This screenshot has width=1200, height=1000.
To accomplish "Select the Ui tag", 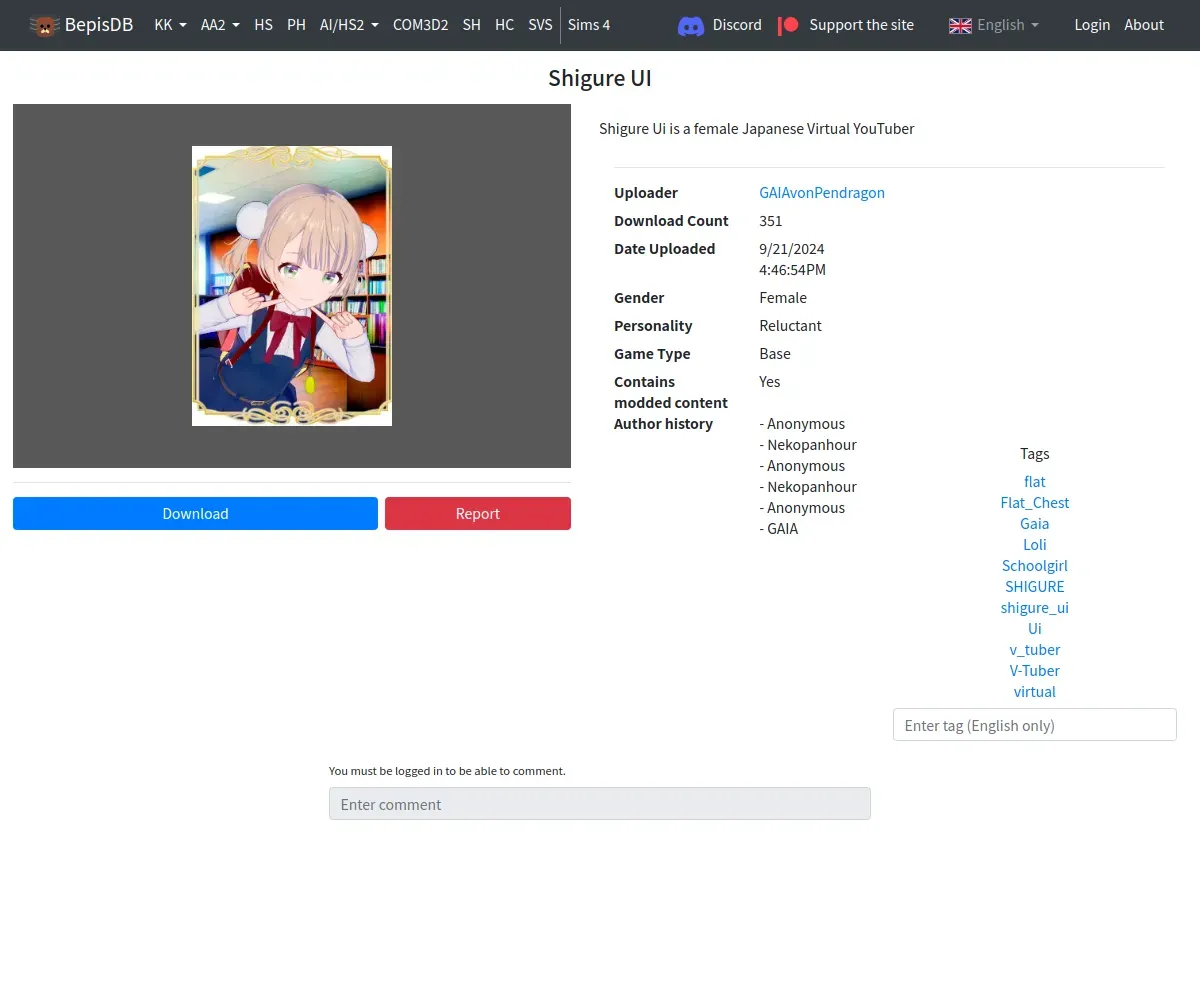I will pyautogui.click(x=1035, y=629).
